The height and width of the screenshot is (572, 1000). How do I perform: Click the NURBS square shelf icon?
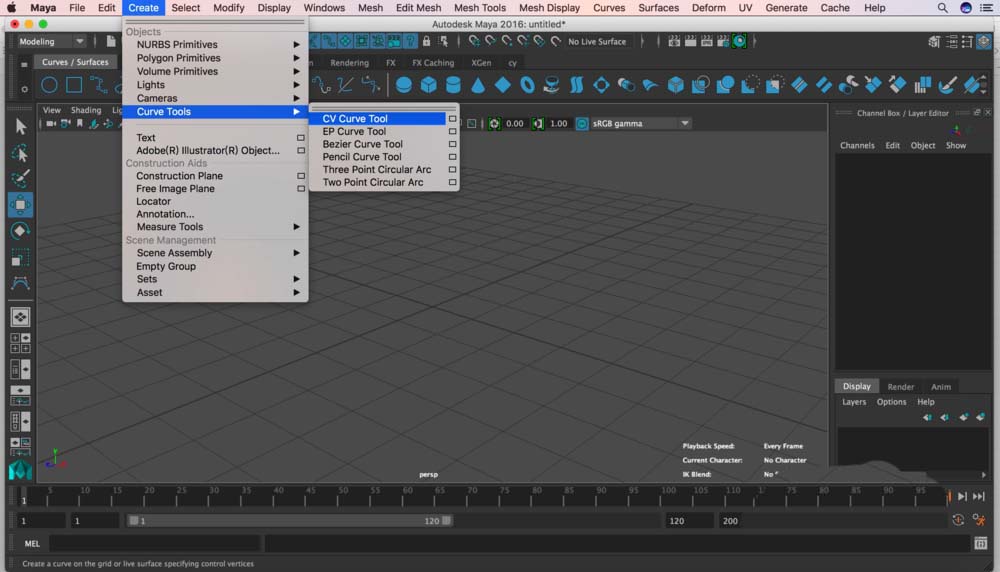(74, 85)
